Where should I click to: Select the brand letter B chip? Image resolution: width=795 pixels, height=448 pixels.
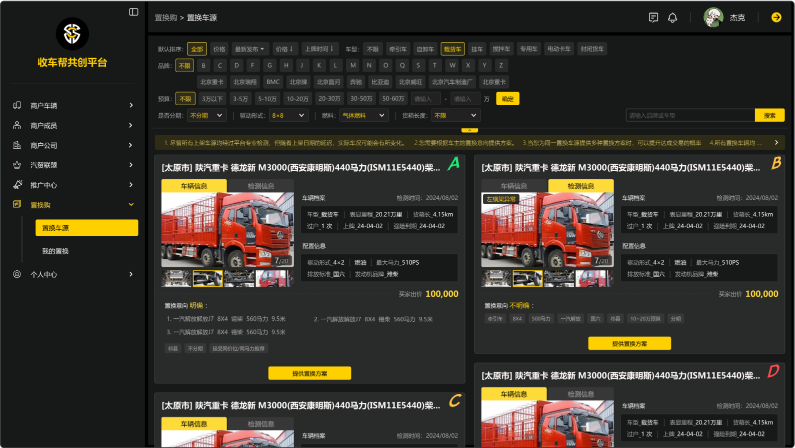(203, 65)
